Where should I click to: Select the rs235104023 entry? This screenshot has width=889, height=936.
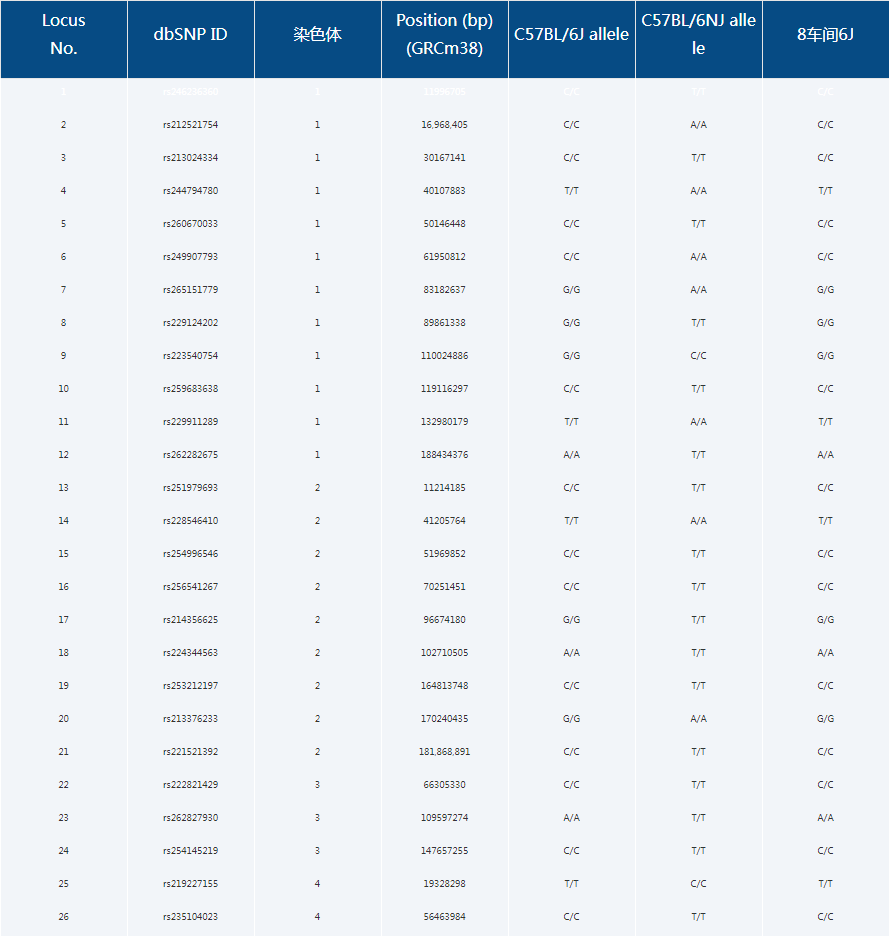[x=190, y=917]
